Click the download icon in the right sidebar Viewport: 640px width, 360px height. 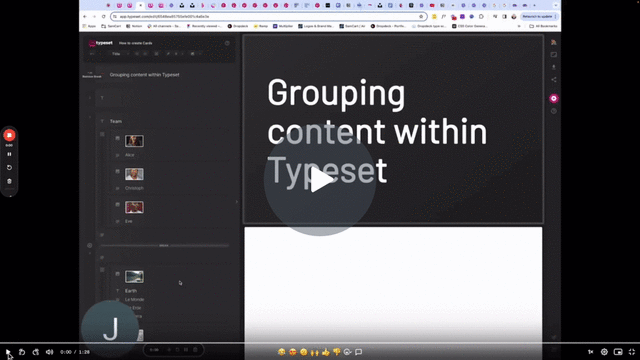pyautogui.click(x=553, y=67)
